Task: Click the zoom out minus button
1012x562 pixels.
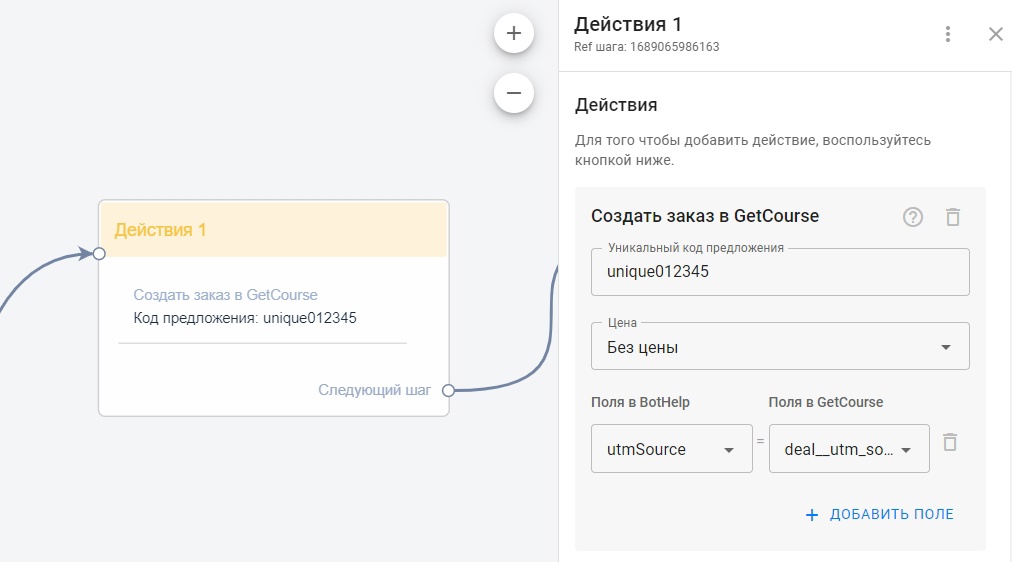Action: (514, 93)
